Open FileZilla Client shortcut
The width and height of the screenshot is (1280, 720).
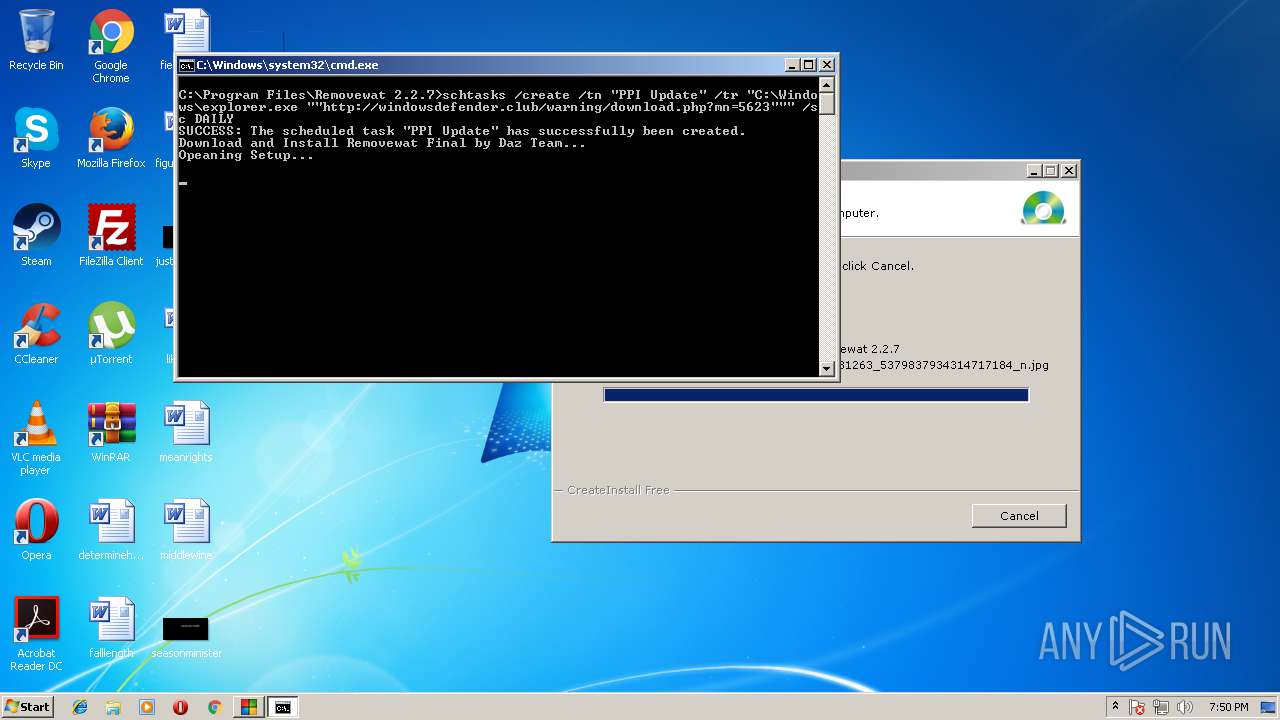click(111, 236)
